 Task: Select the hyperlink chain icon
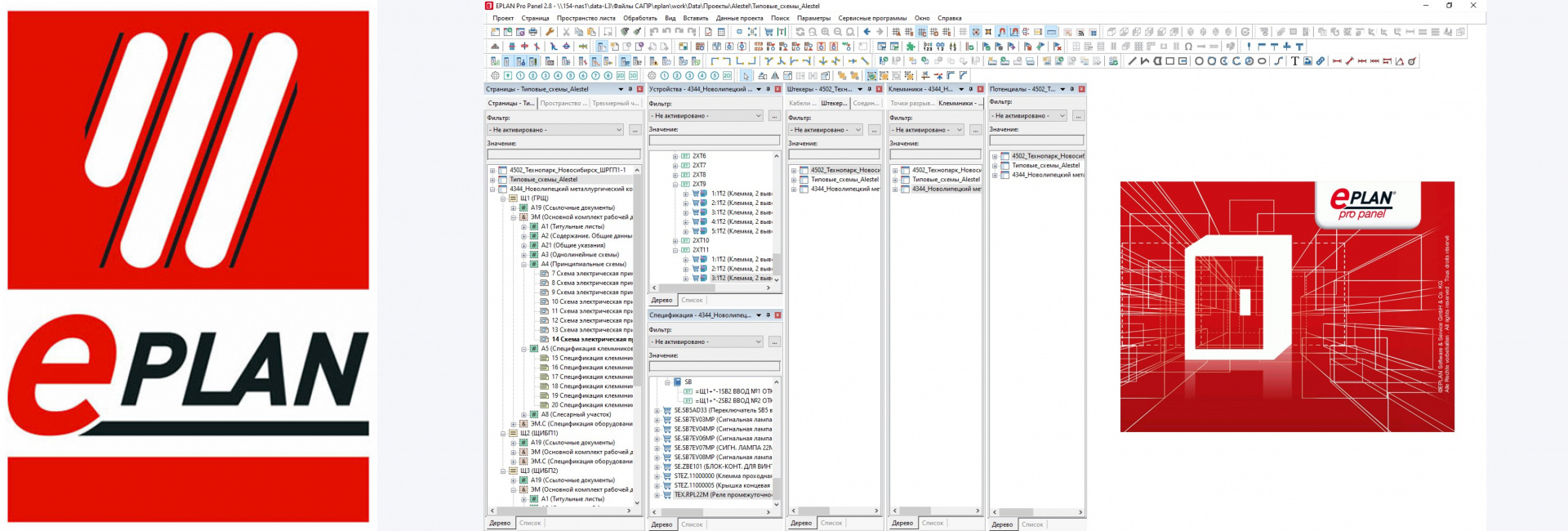coord(1321,61)
